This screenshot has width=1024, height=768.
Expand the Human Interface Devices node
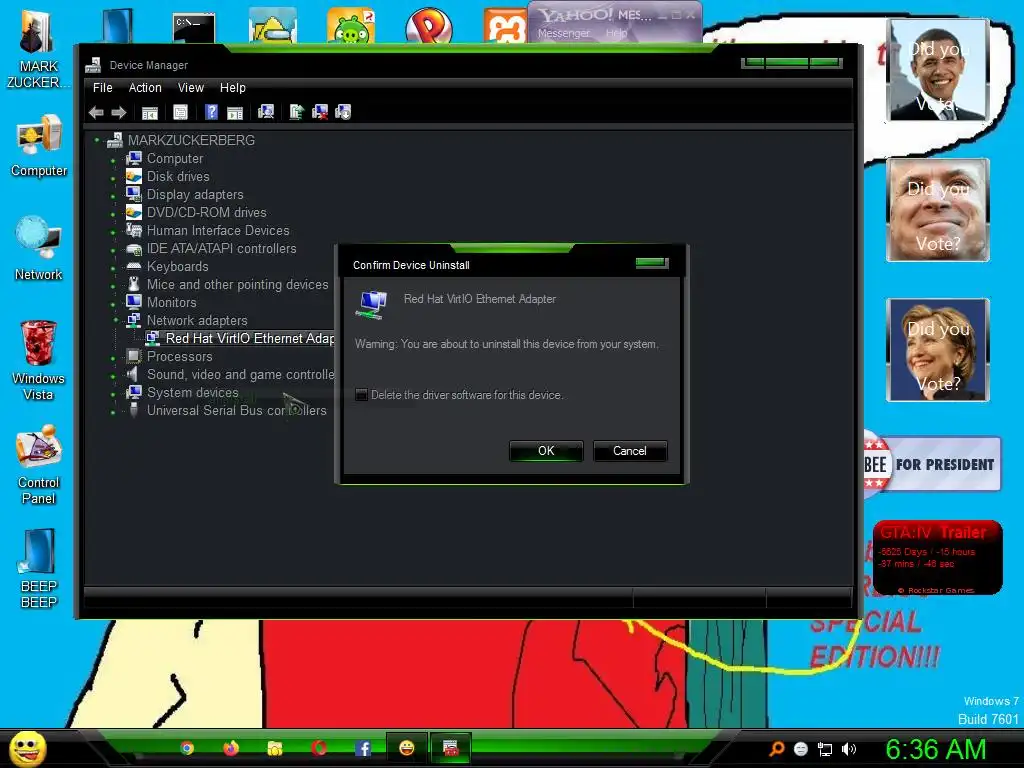click(113, 232)
